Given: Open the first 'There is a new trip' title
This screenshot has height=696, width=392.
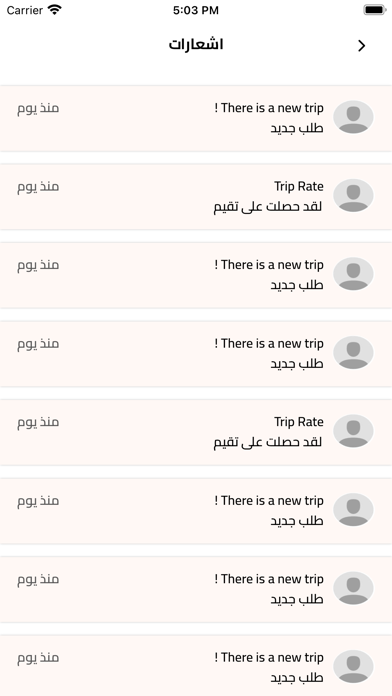Looking at the screenshot, I should [x=269, y=108].
